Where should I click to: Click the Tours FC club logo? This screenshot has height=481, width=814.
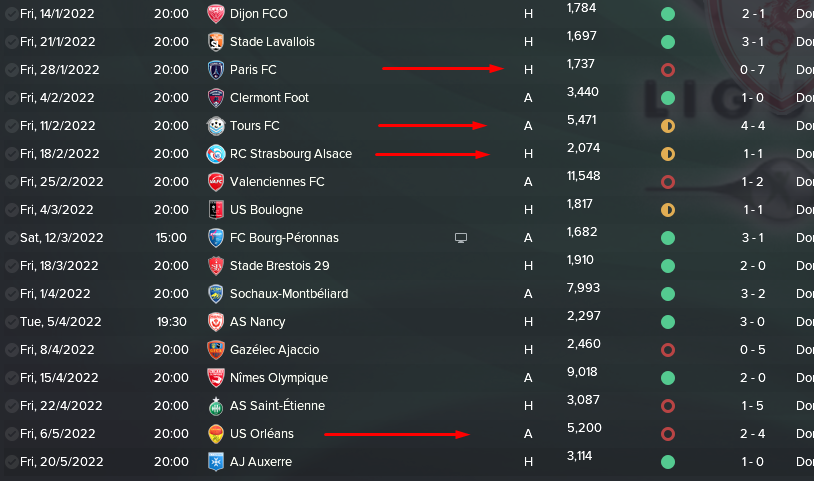tap(215, 126)
